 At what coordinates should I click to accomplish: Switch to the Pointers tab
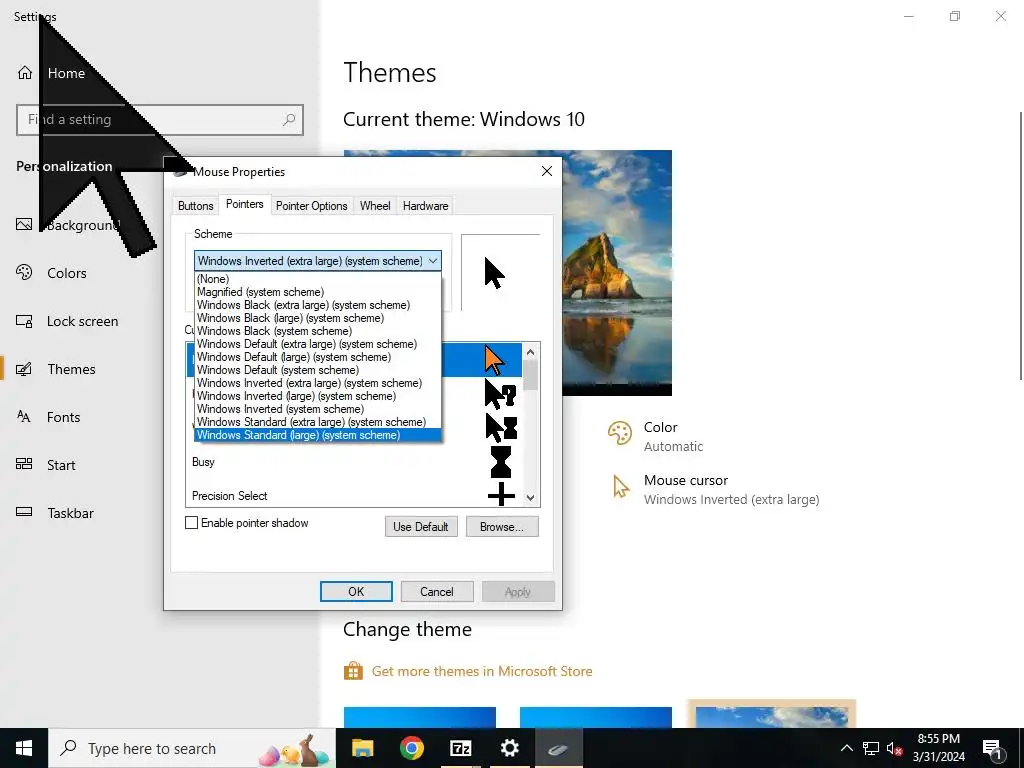point(244,204)
